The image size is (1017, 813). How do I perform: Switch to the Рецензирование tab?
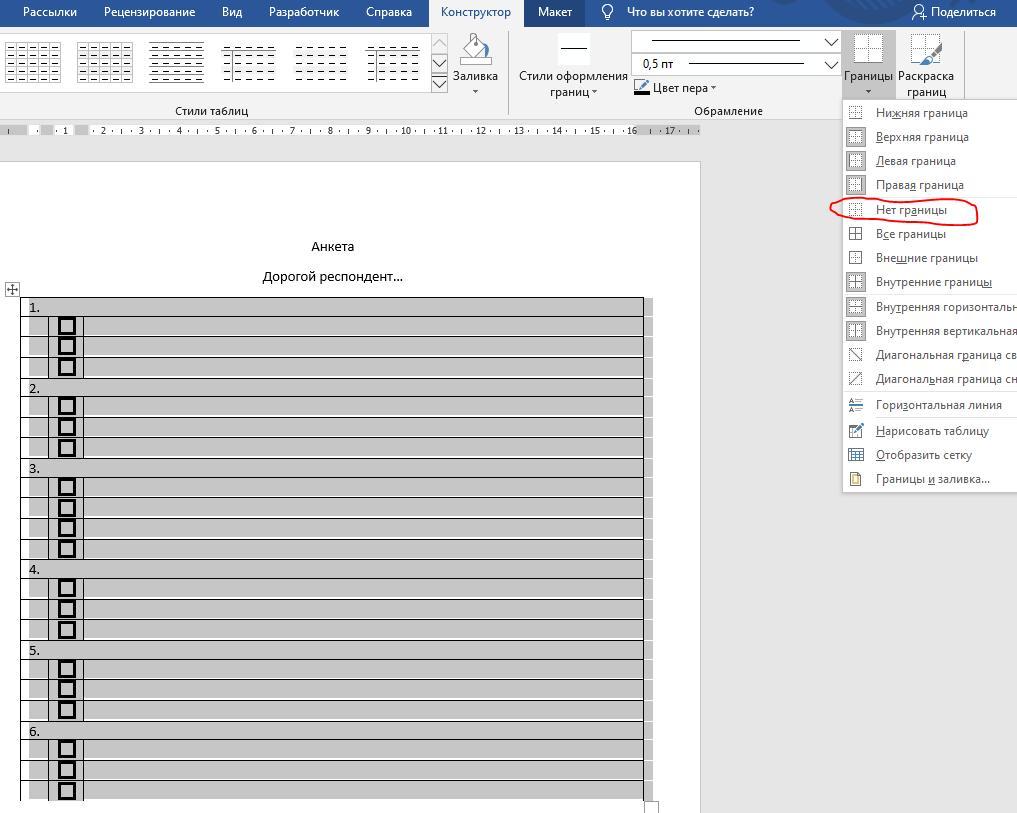click(149, 12)
